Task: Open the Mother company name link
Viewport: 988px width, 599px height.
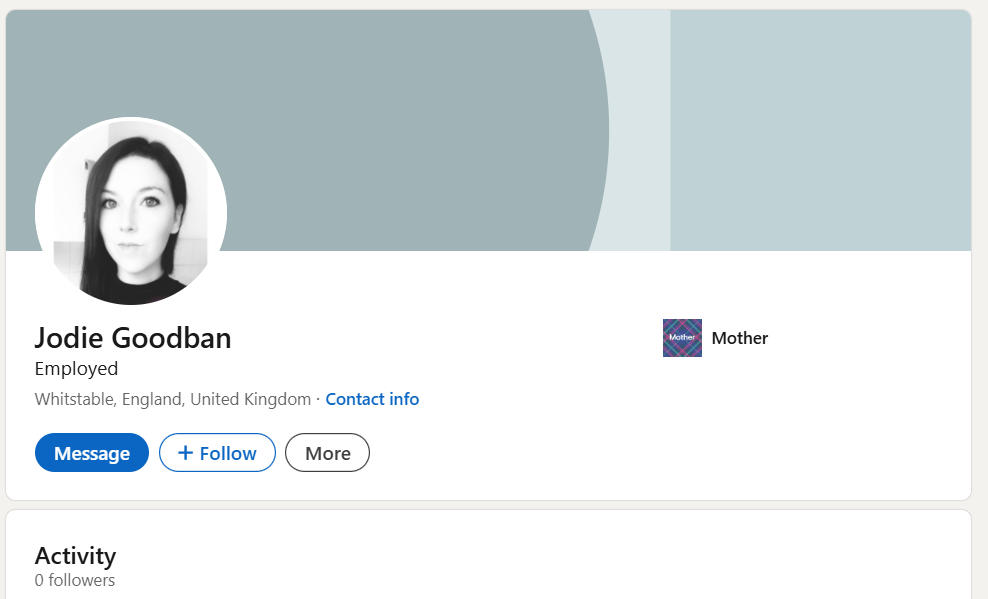Action: pos(740,338)
